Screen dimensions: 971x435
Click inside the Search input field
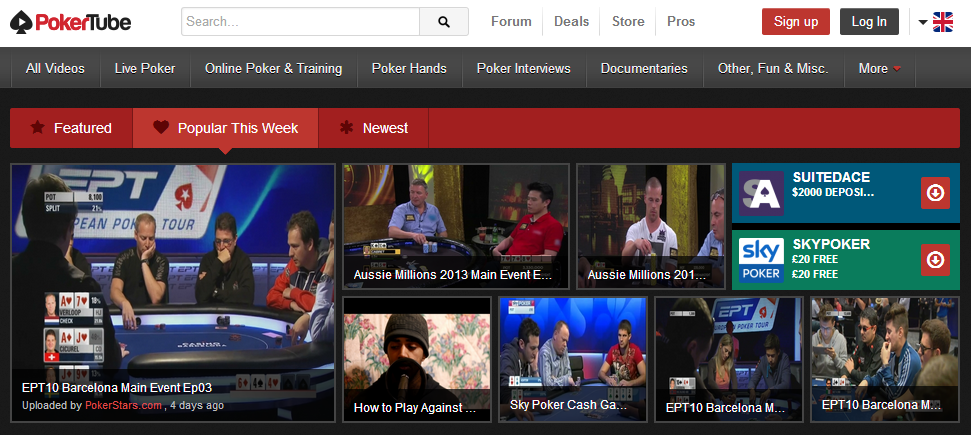[300, 21]
